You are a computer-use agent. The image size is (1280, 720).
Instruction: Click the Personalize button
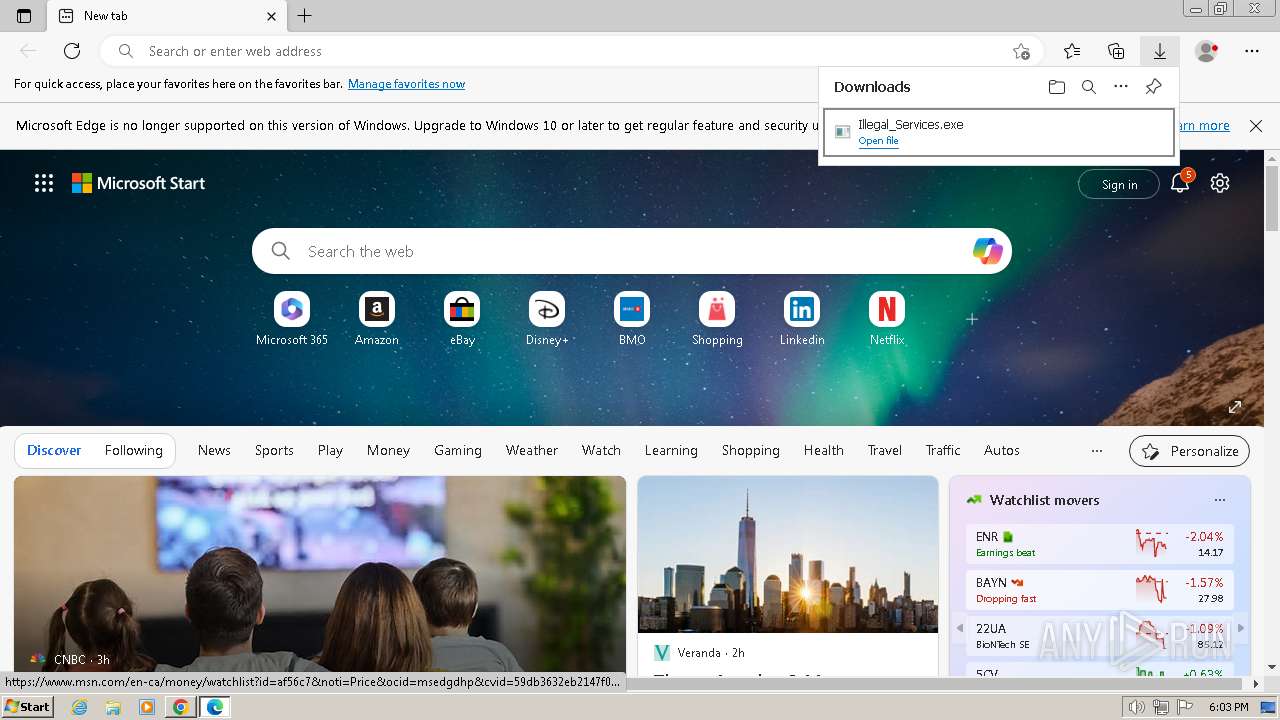pos(1189,451)
